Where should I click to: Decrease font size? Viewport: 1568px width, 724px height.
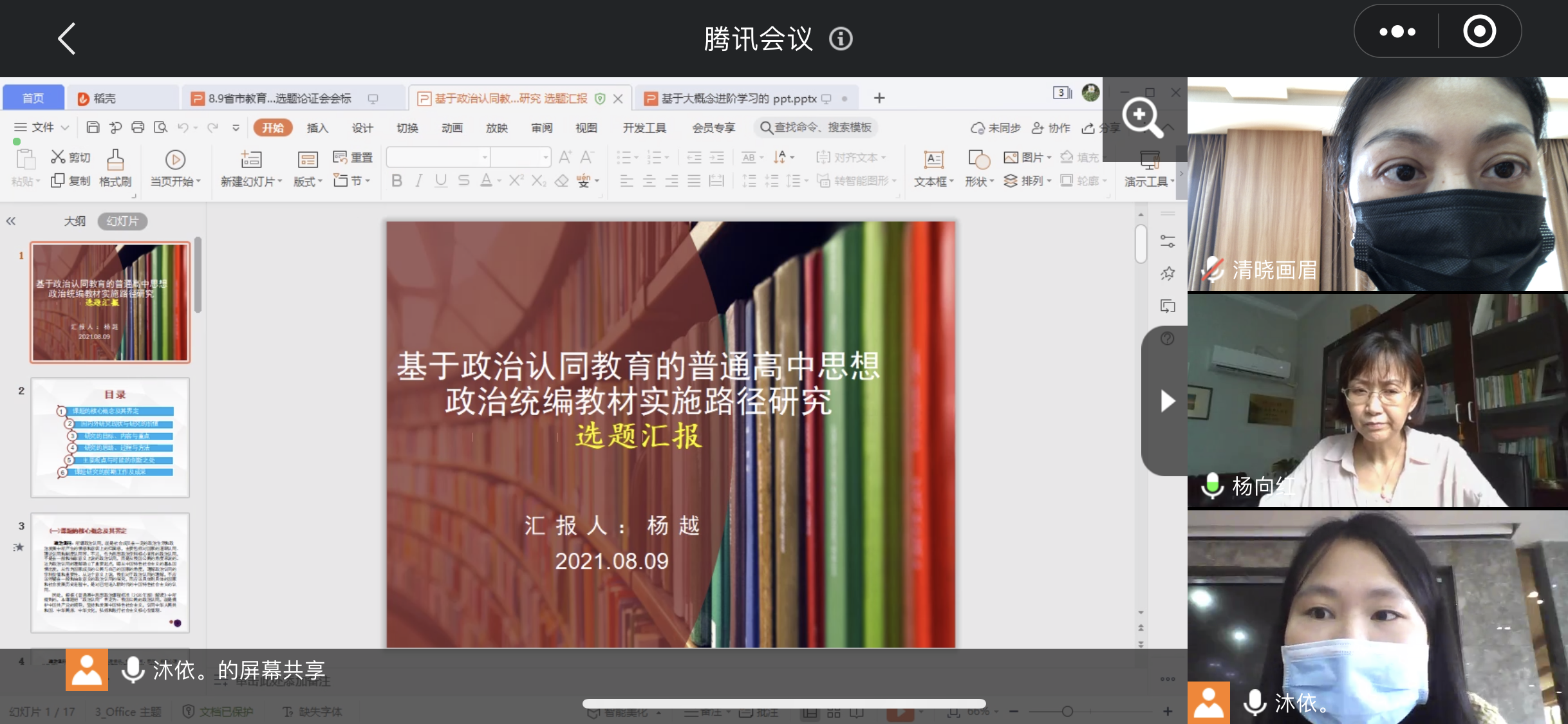(x=586, y=157)
